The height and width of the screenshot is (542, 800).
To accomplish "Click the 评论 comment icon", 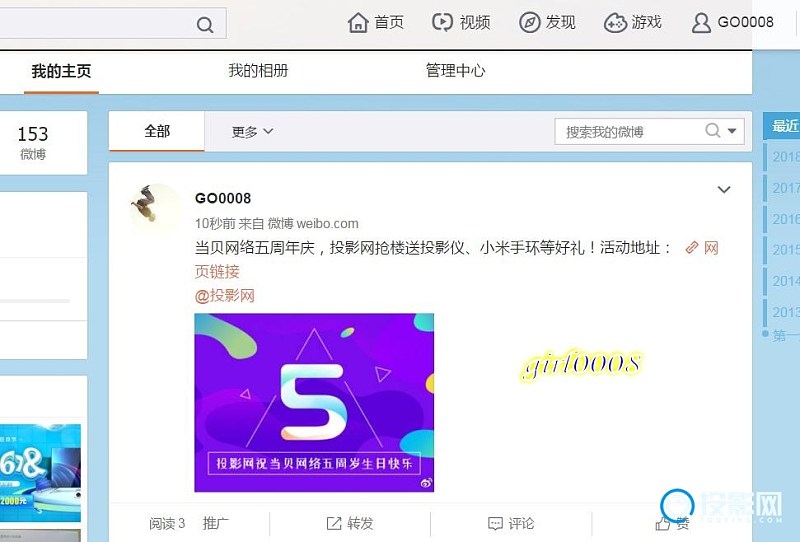I will click(x=495, y=524).
